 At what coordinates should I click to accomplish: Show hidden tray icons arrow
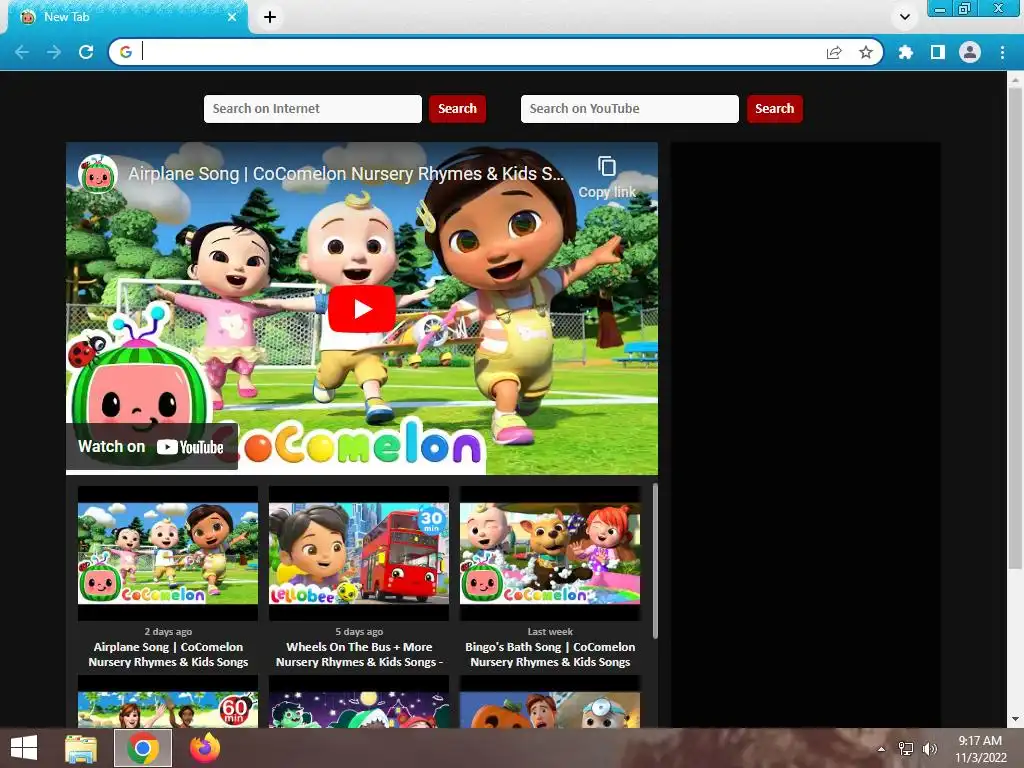tap(881, 749)
